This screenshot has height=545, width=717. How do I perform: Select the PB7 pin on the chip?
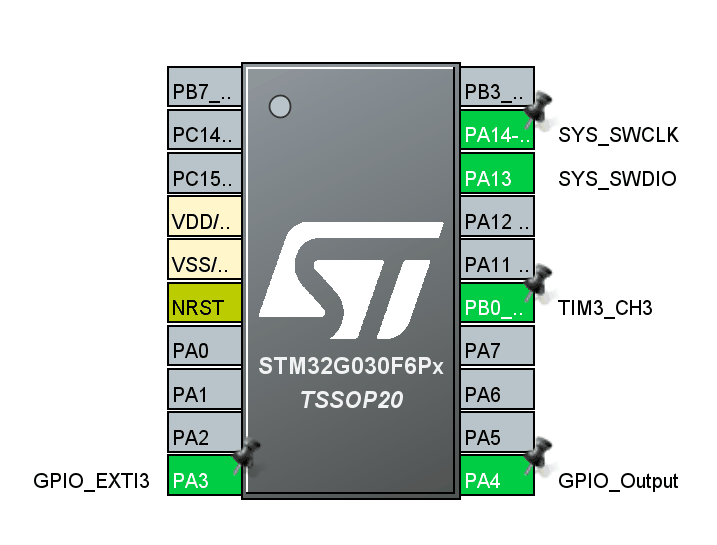coord(204,87)
